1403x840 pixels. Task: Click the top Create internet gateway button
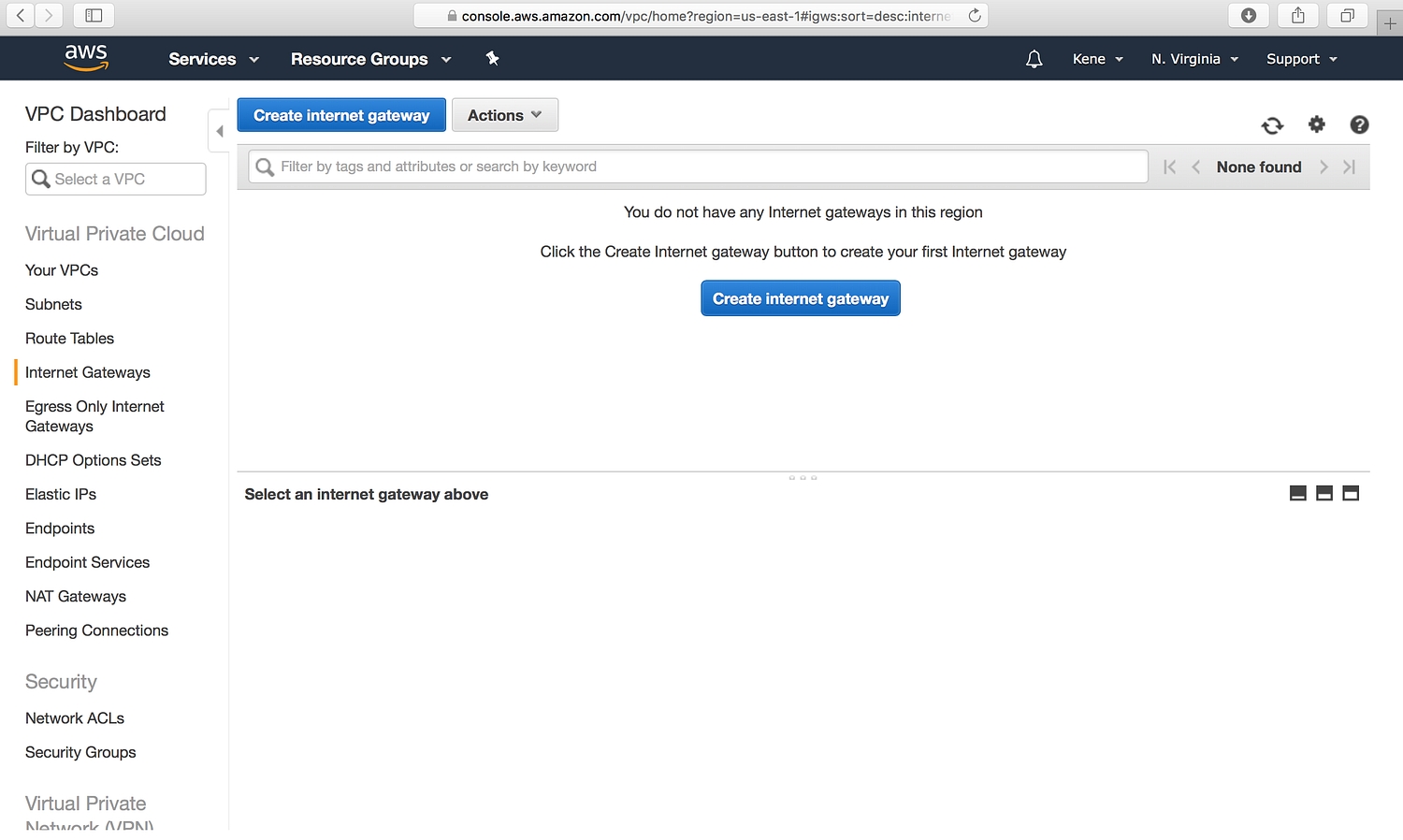(341, 115)
